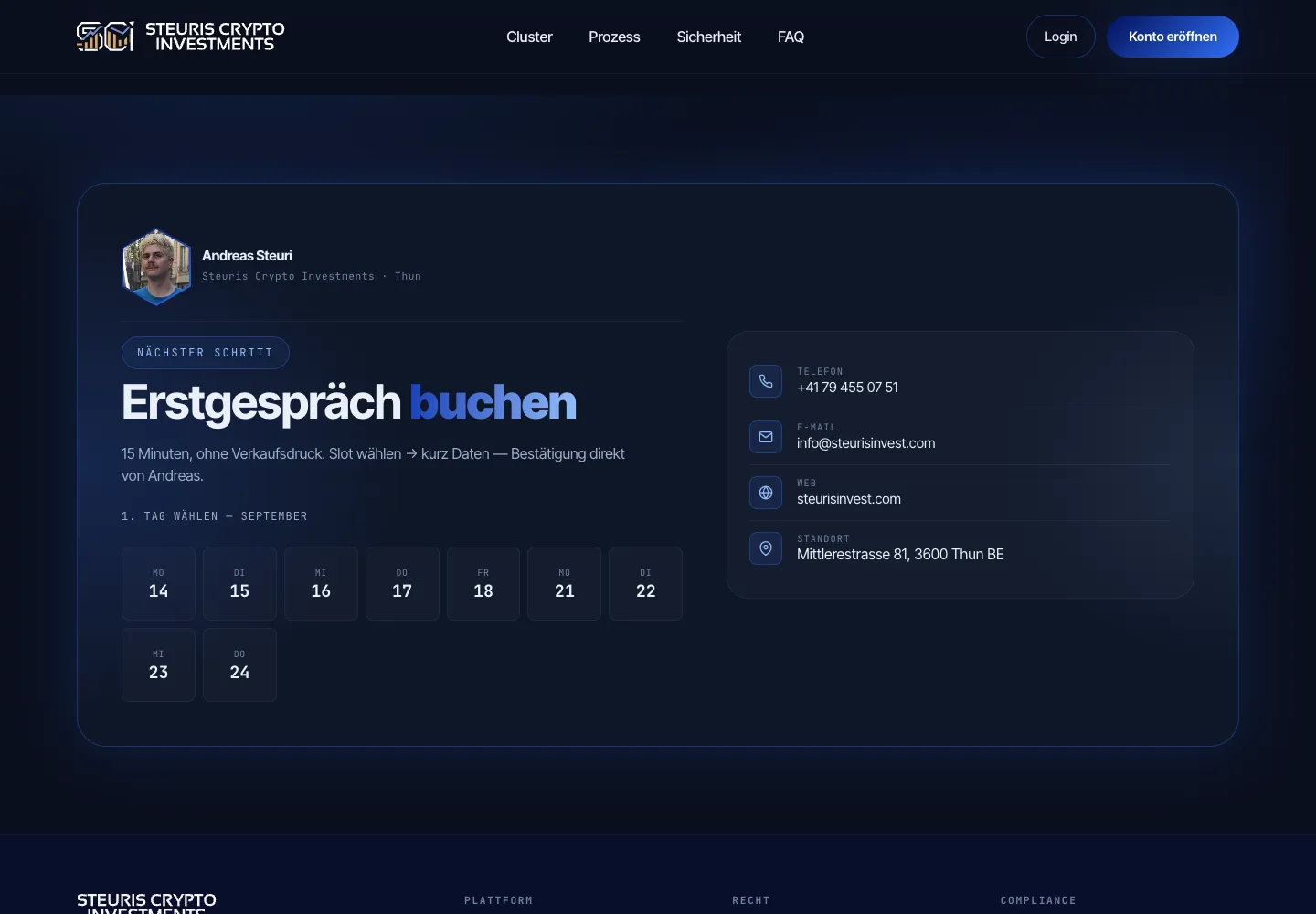
Task: Click "1. Tag wählen – September" label
Action: click(215, 516)
